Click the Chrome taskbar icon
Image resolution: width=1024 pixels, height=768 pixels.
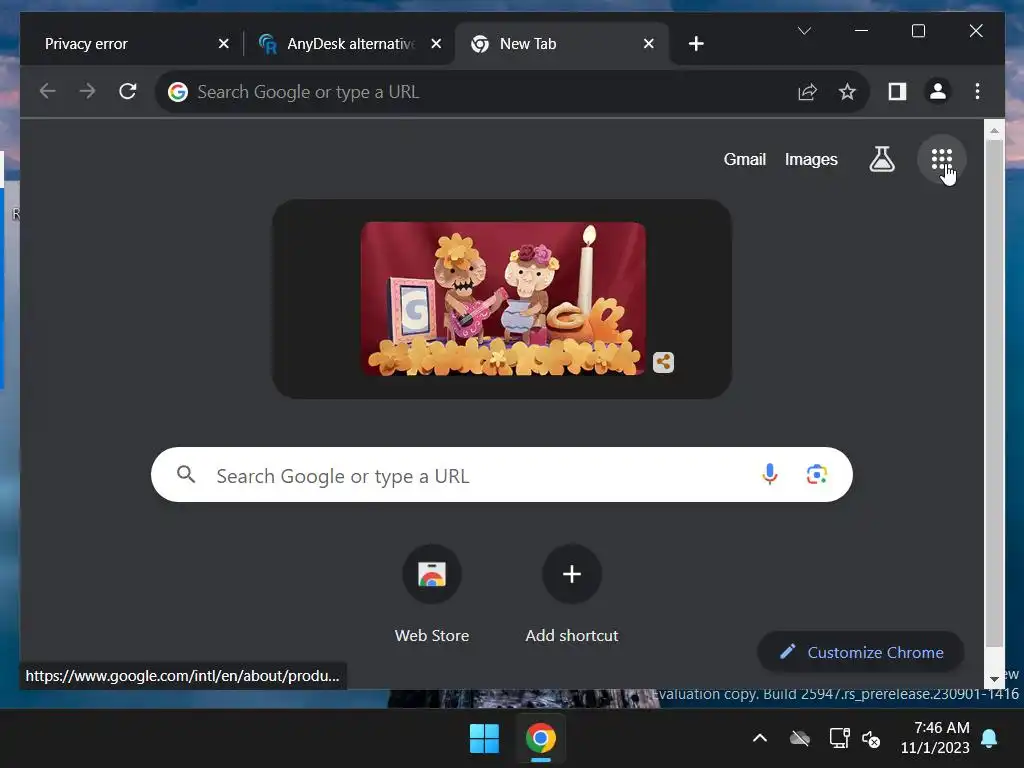(x=541, y=739)
